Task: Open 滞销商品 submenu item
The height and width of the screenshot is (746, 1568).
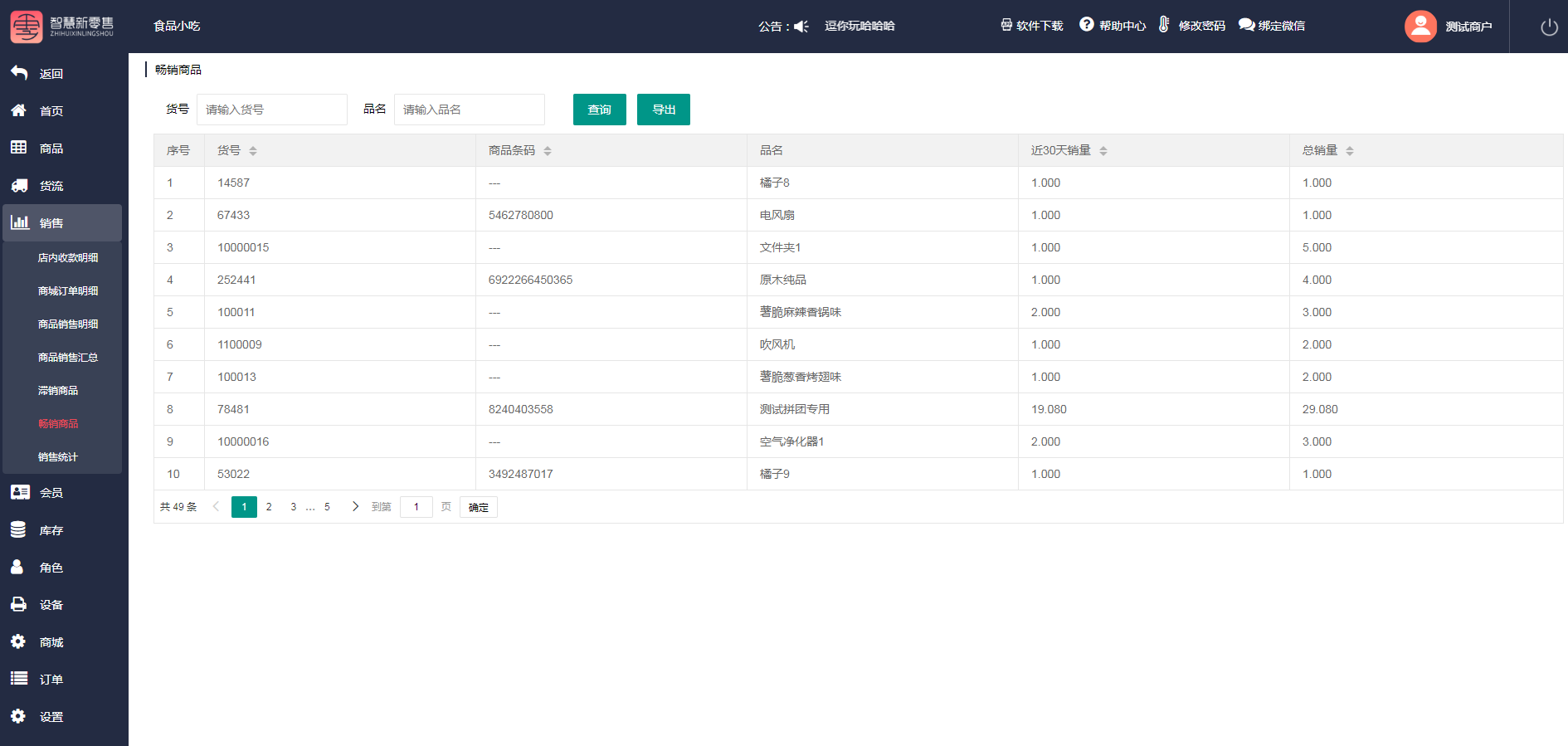Action: tap(58, 391)
